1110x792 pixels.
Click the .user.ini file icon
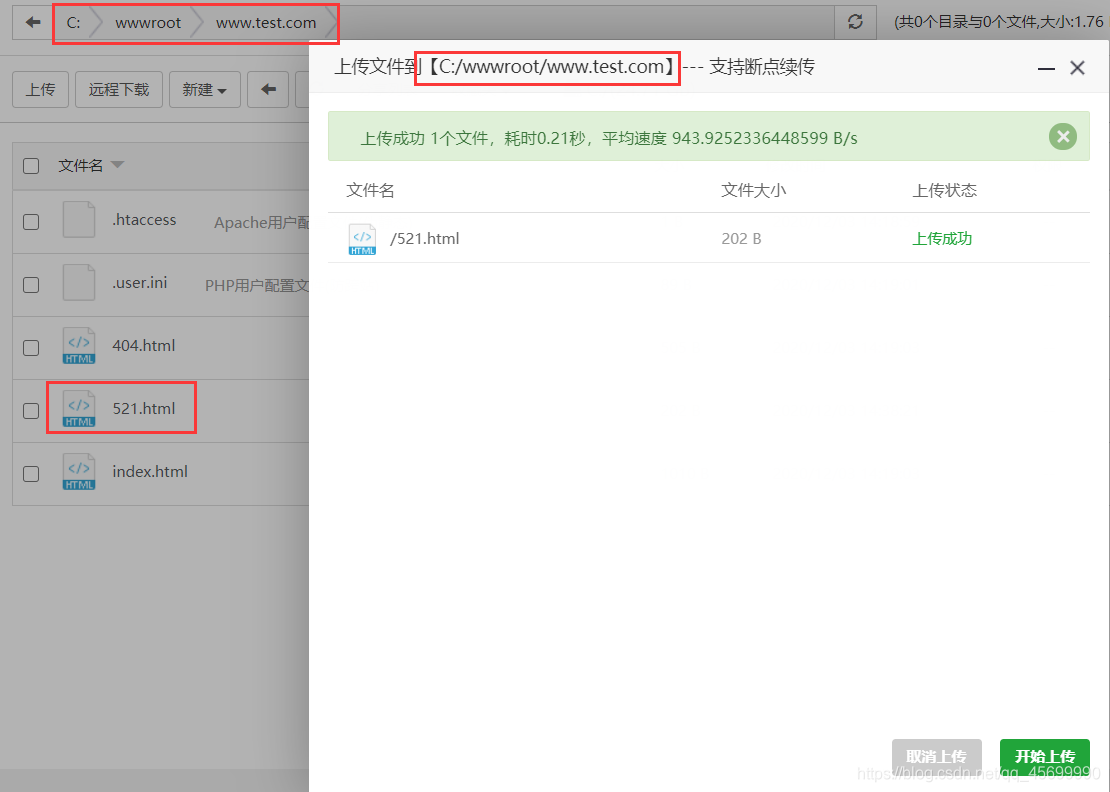(79, 282)
